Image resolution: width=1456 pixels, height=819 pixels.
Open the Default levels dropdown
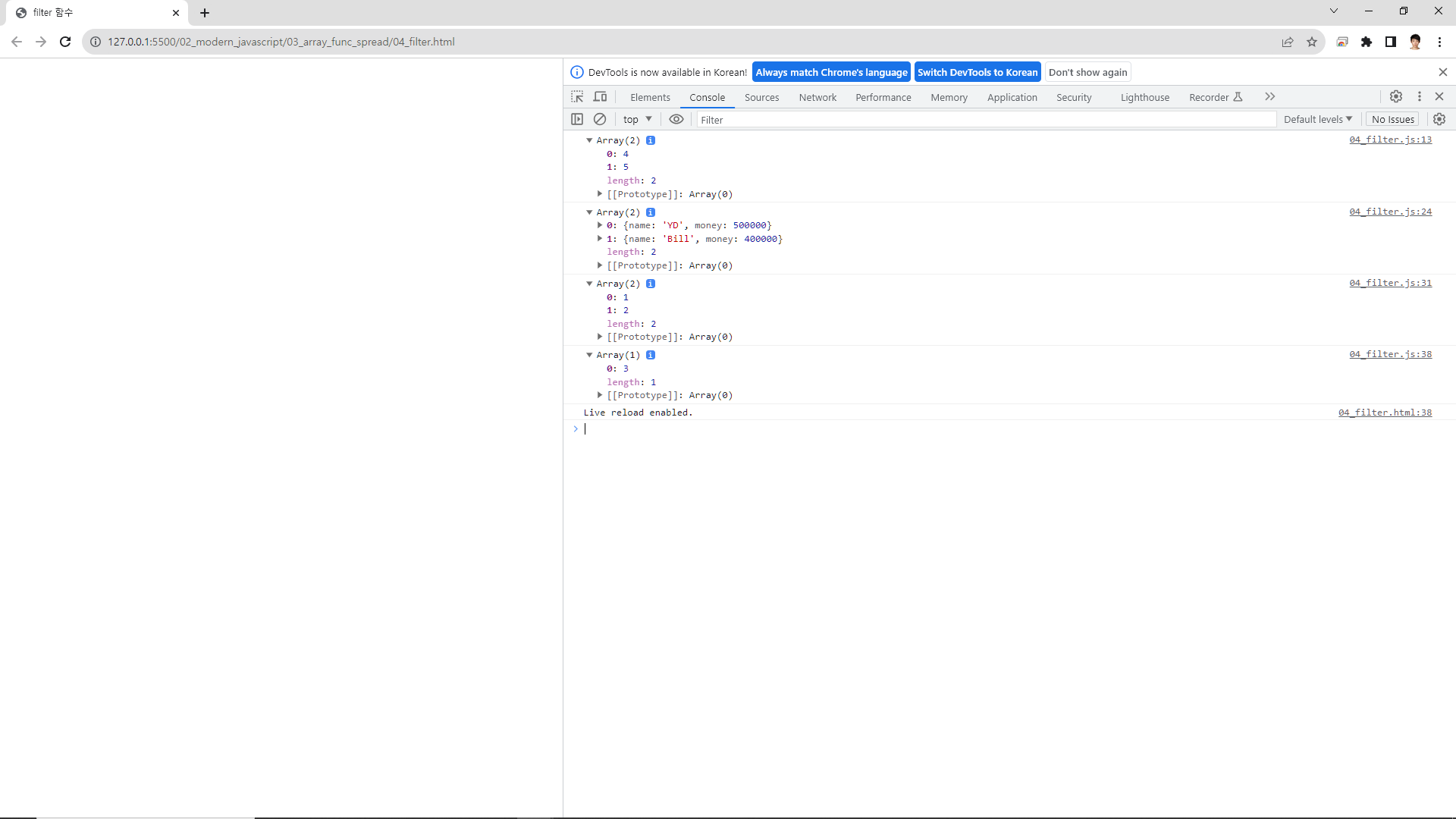tap(1318, 119)
